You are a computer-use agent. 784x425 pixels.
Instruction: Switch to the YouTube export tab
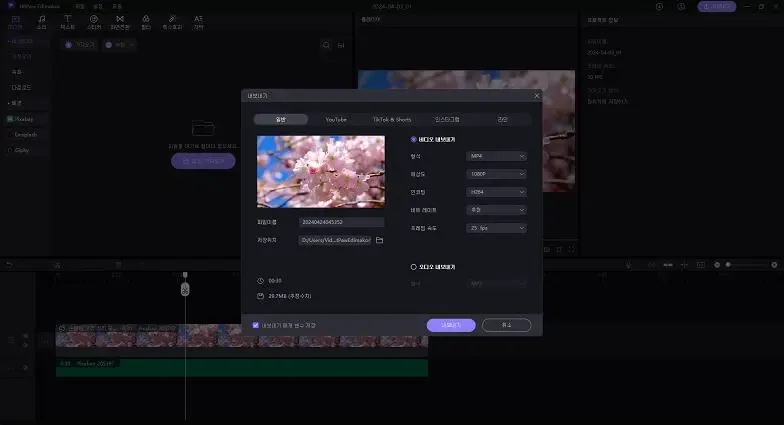point(336,119)
